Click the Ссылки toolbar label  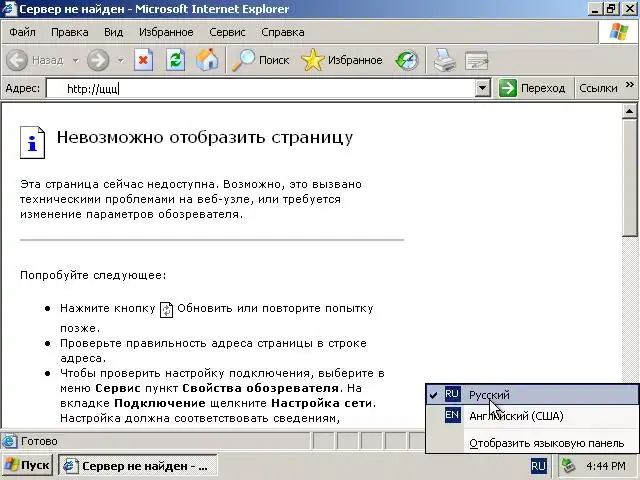pyautogui.click(x=598, y=88)
